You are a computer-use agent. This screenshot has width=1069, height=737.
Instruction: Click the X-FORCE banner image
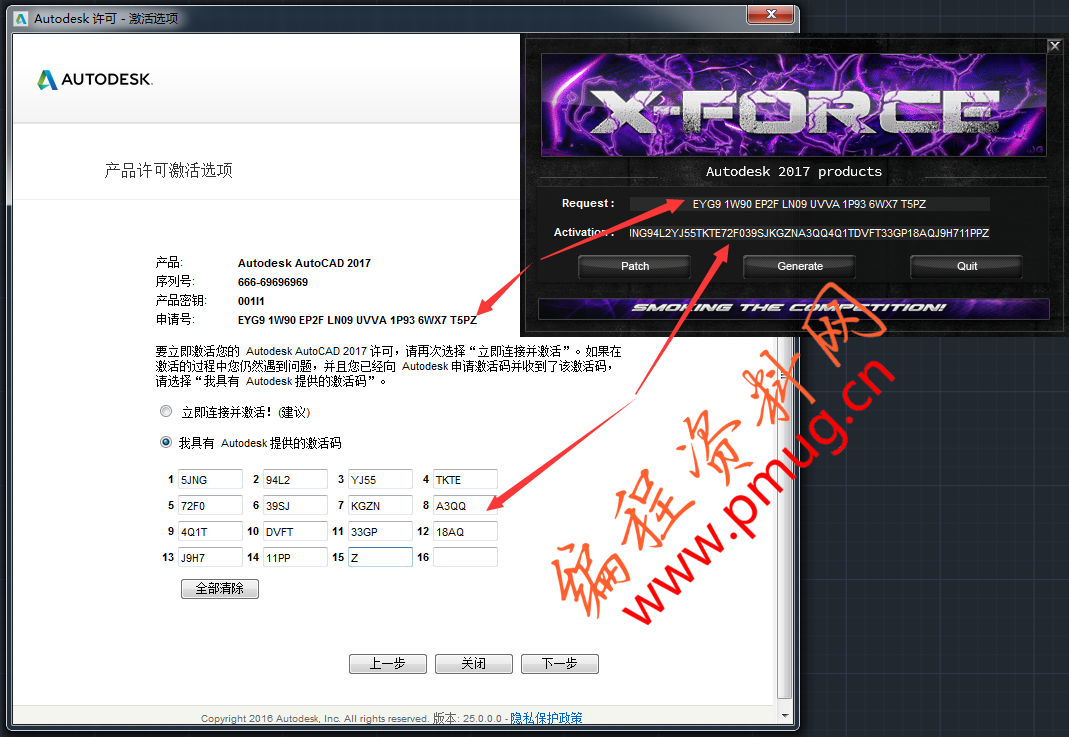coord(794,105)
